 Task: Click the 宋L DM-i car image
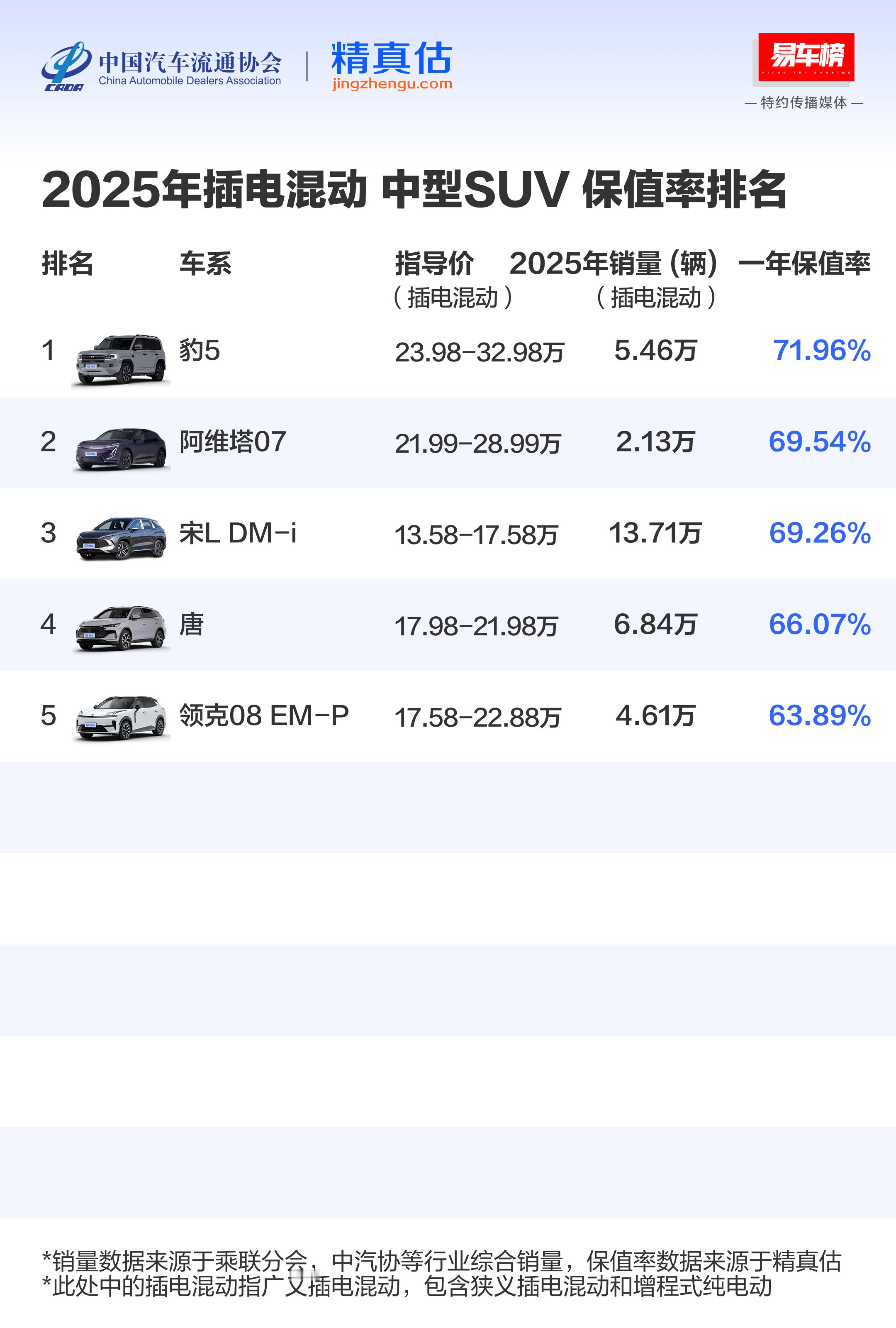click(x=121, y=538)
